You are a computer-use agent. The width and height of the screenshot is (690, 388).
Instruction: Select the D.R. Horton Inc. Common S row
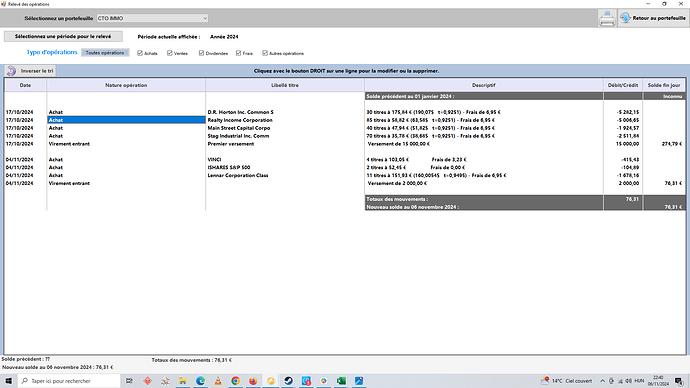tap(345, 112)
